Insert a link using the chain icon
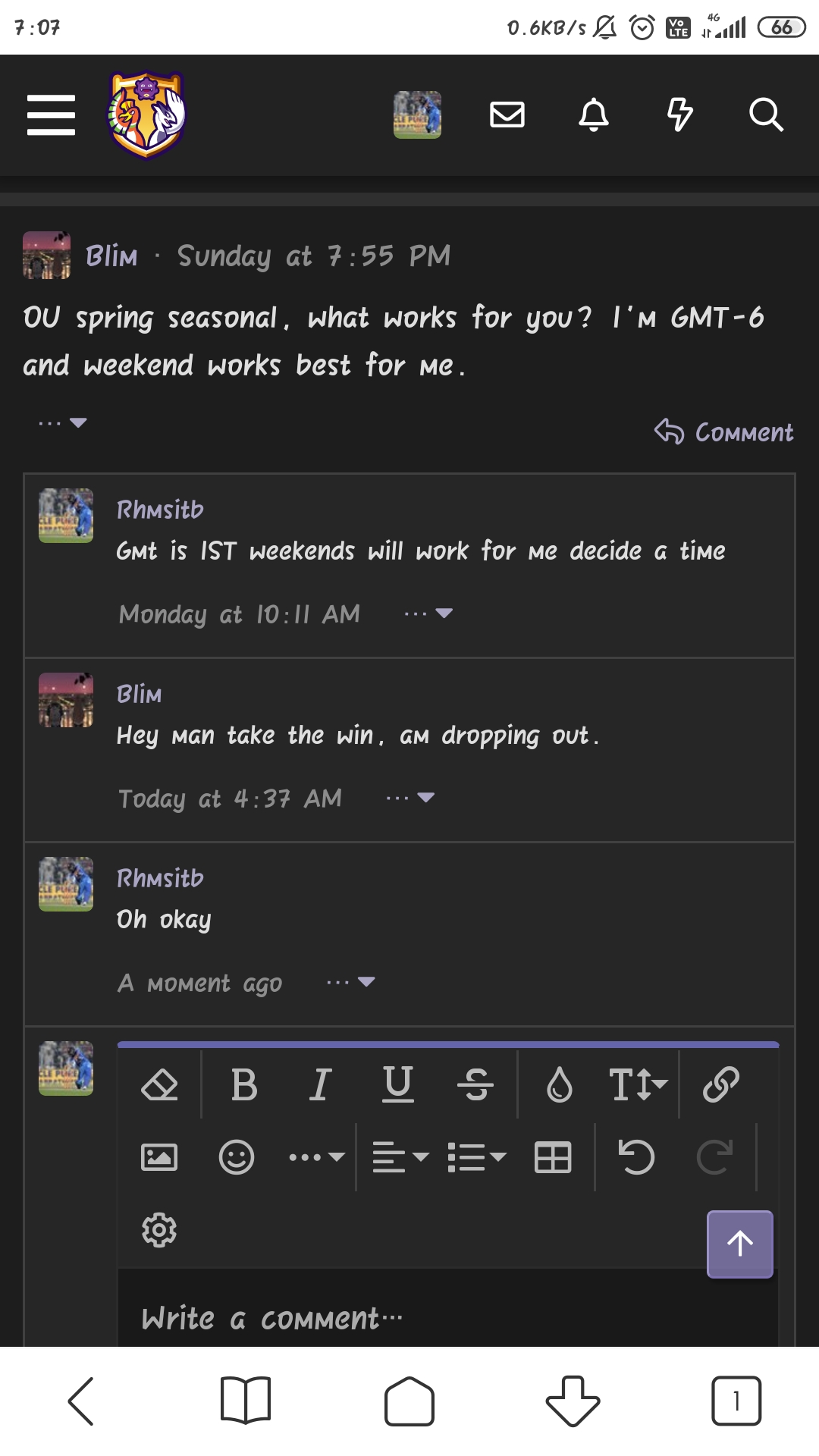The width and height of the screenshot is (819, 1456). pyautogui.click(x=719, y=1084)
